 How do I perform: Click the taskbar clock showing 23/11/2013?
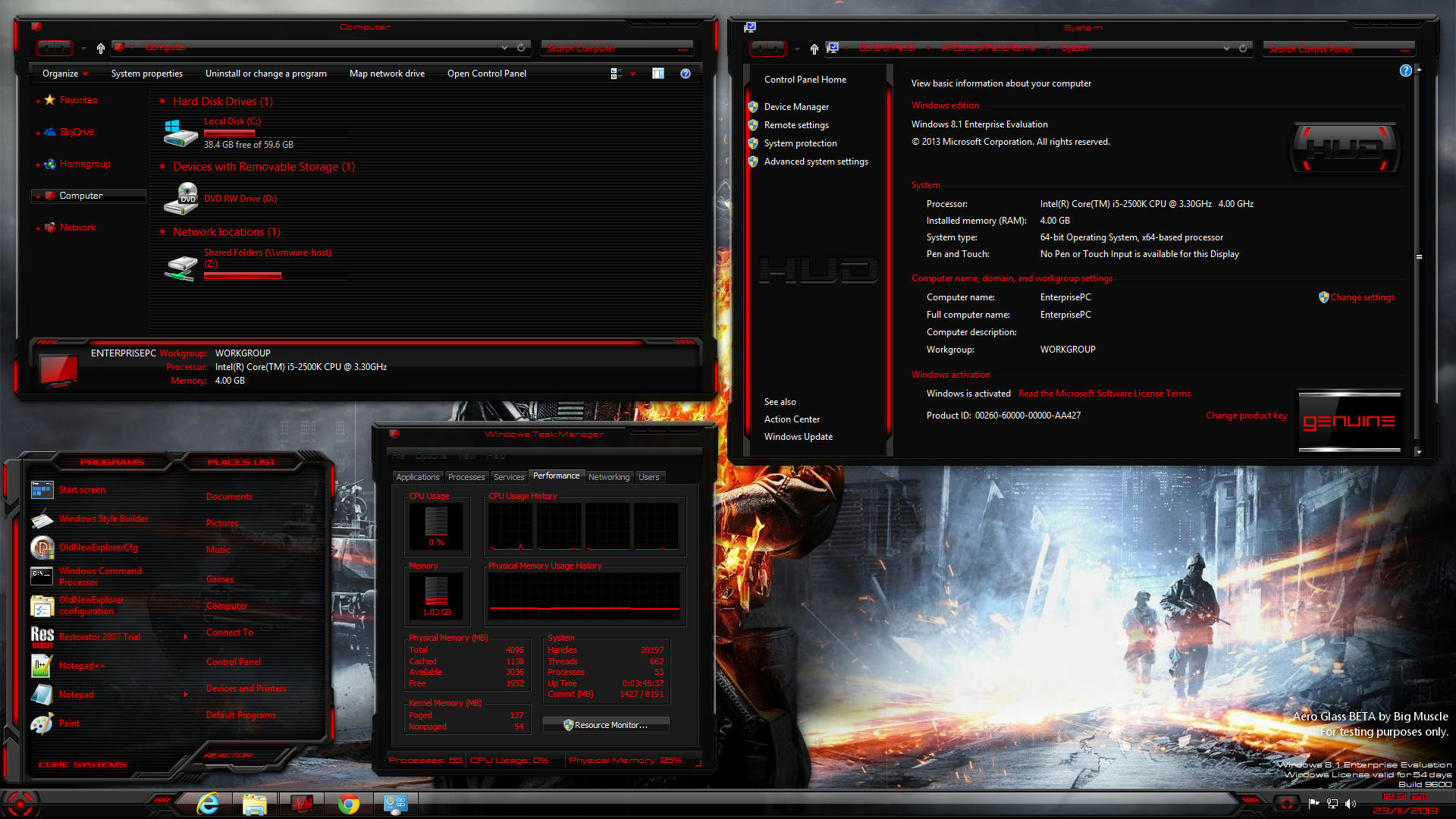[x=1405, y=803]
